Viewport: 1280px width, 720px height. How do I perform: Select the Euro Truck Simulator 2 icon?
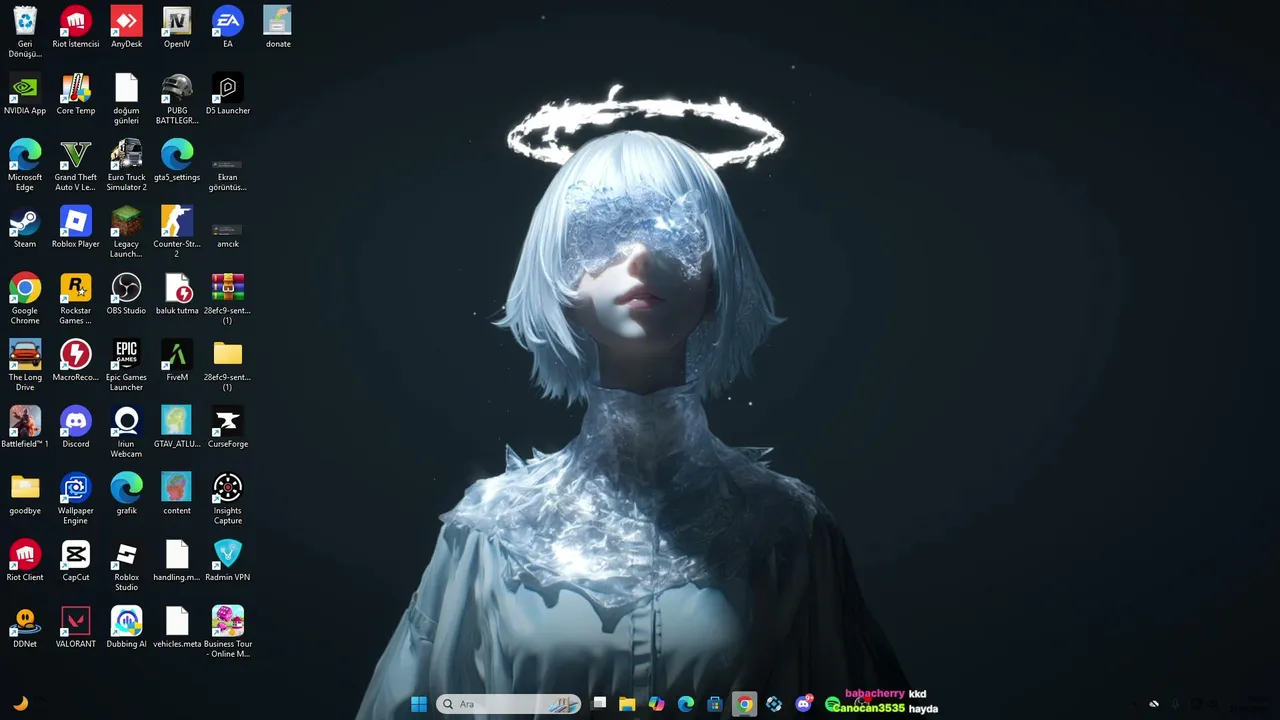pos(127,155)
